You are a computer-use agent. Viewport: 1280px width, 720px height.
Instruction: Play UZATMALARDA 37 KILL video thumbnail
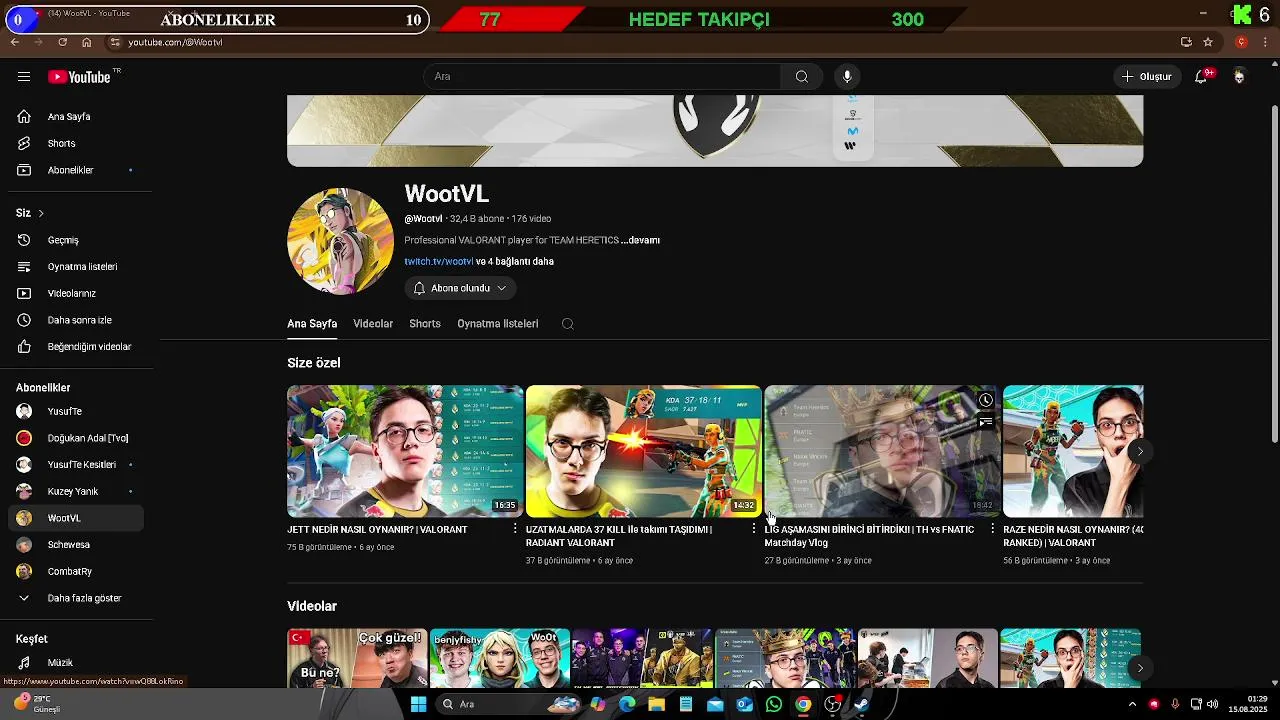click(x=644, y=451)
